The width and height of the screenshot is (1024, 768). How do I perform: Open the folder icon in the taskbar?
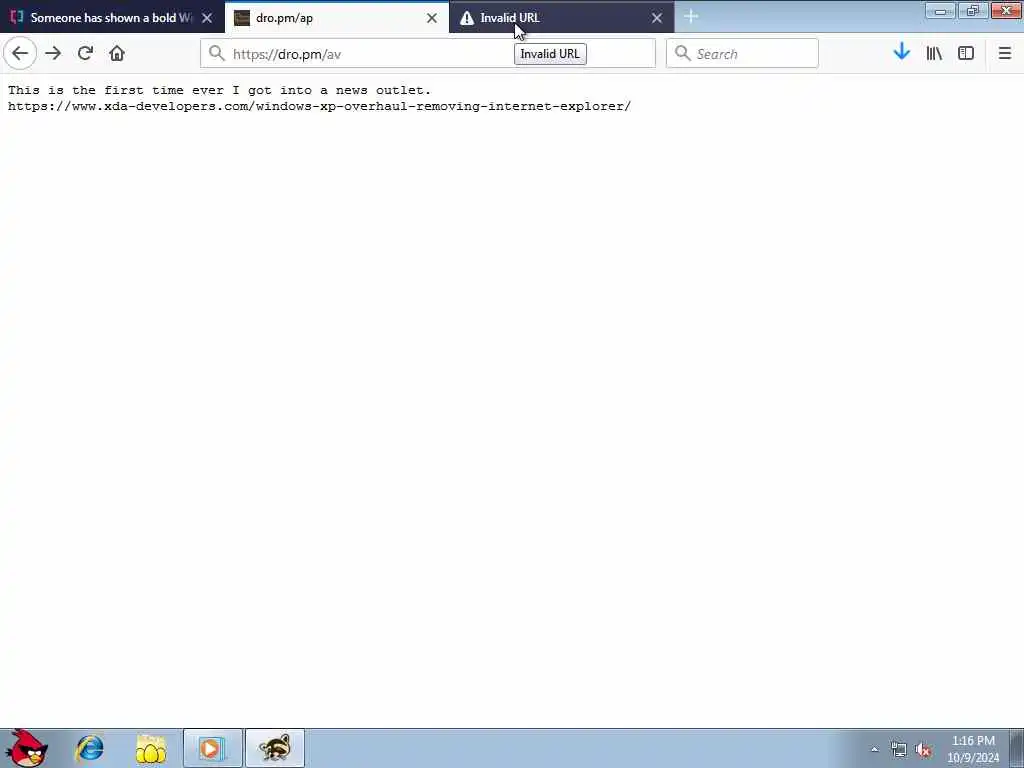[x=151, y=748]
